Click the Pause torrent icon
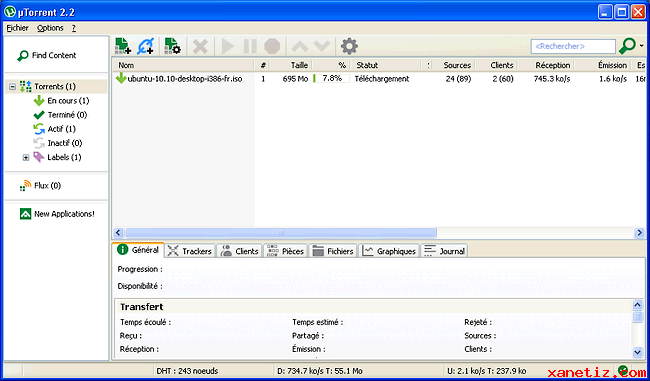650x381 pixels. 250,46
